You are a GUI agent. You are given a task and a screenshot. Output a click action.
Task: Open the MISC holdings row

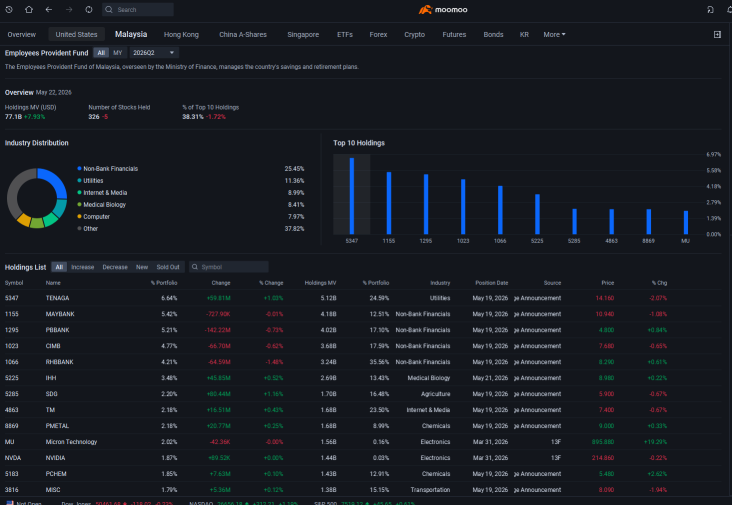tap(363, 490)
